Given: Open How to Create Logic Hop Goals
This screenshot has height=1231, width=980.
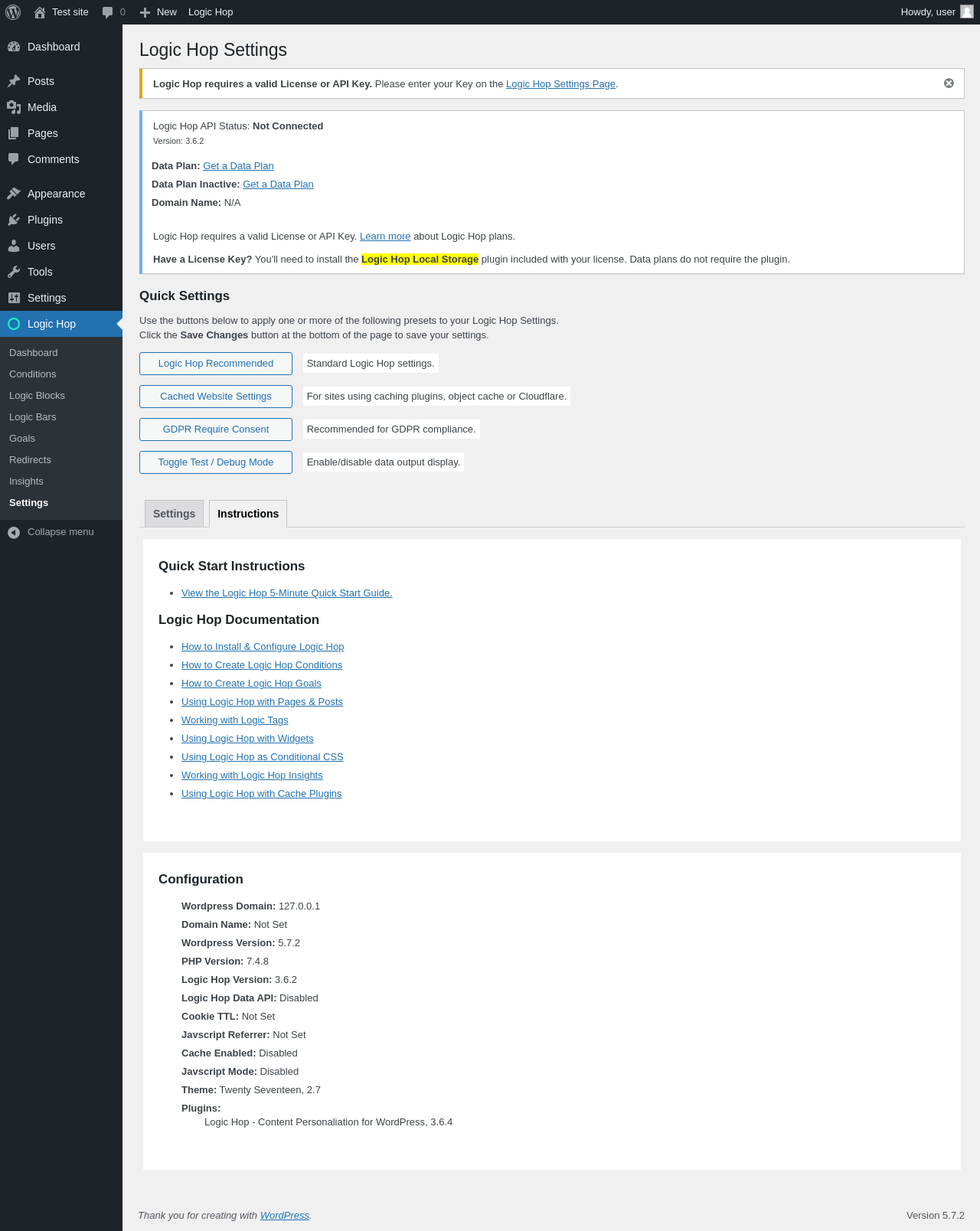Looking at the screenshot, I should [x=251, y=684].
